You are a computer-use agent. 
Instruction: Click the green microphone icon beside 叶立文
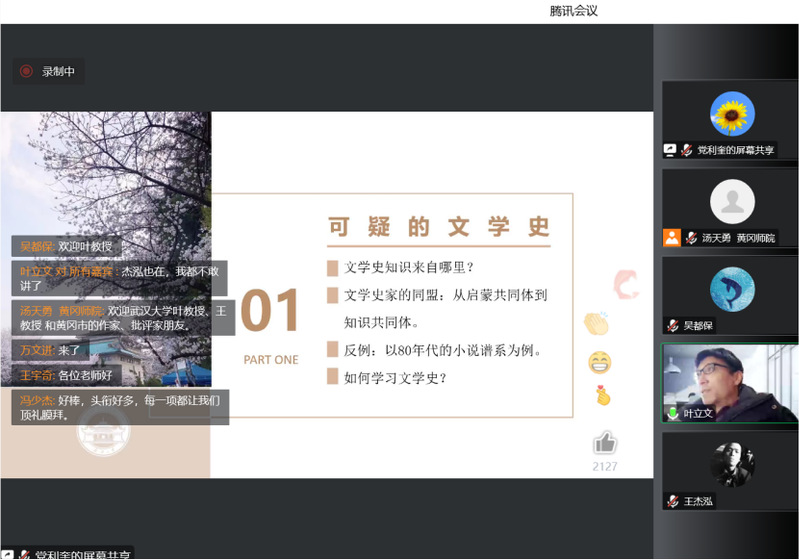click(674, 413)
